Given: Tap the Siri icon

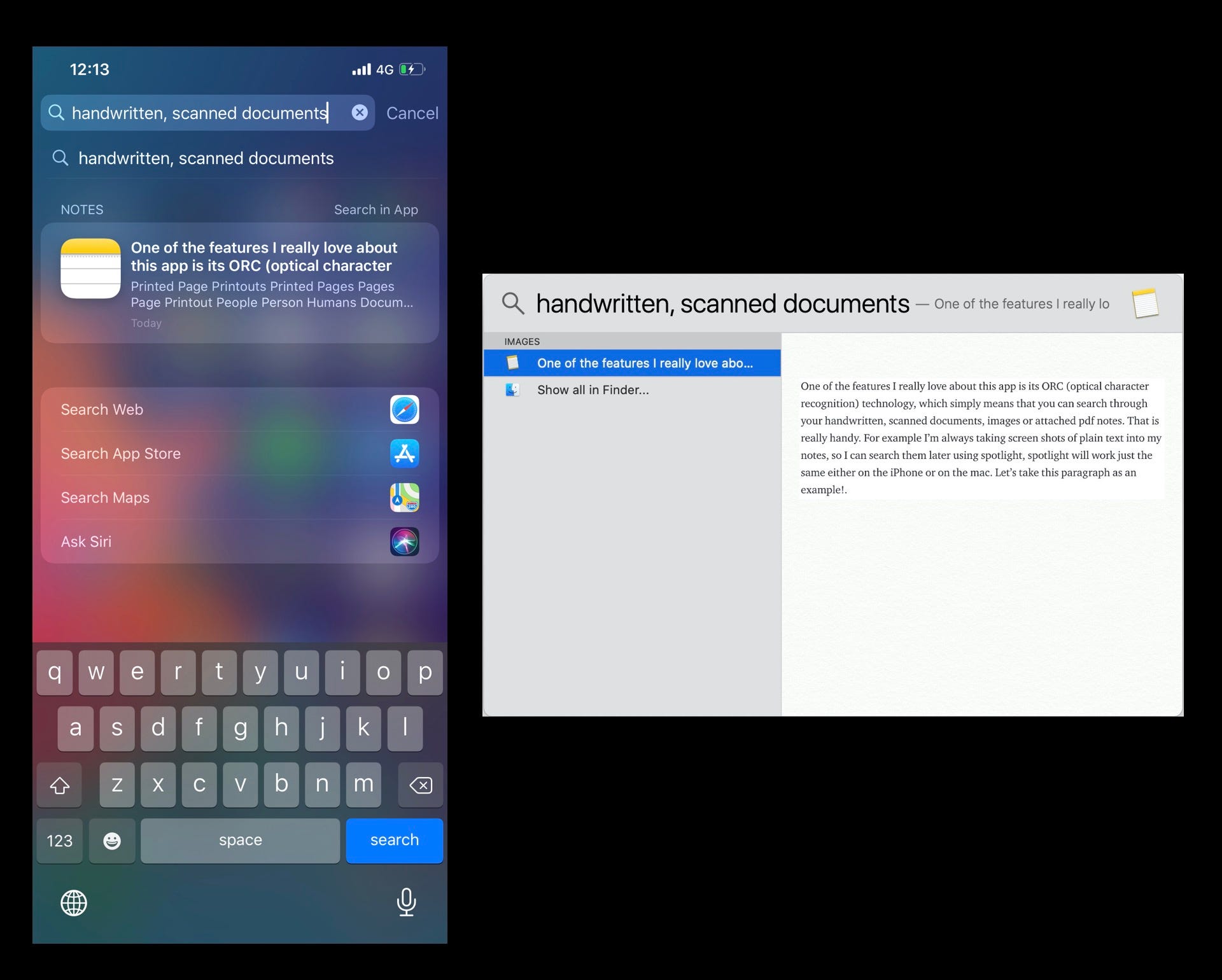Looking at the screenshot, I should 404,542.
